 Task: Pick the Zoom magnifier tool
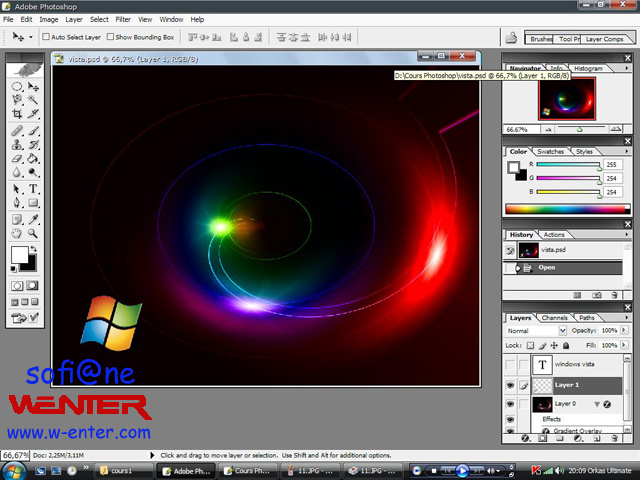pyautogui.click(x=33, y=232)
